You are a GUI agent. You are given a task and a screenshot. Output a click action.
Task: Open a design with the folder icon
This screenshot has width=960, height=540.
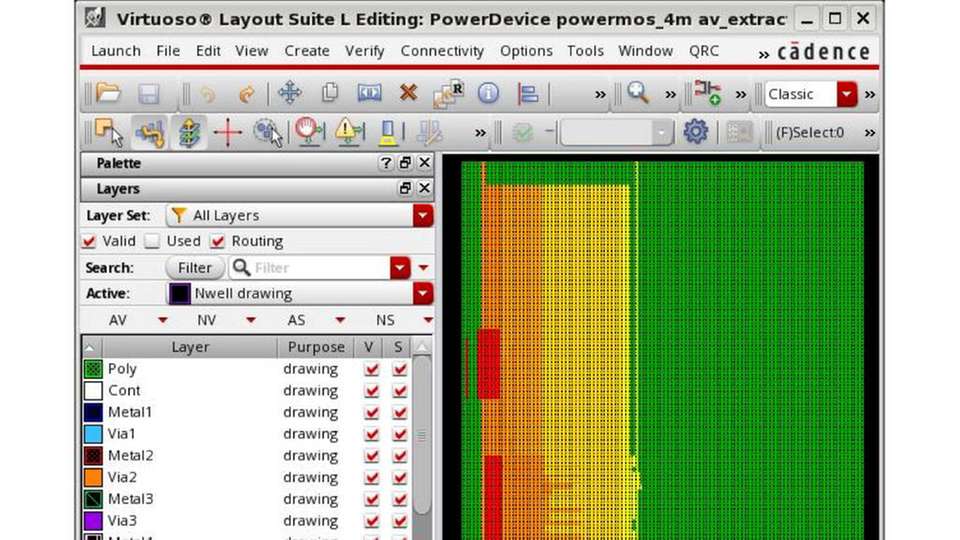[x=108, y=94]
